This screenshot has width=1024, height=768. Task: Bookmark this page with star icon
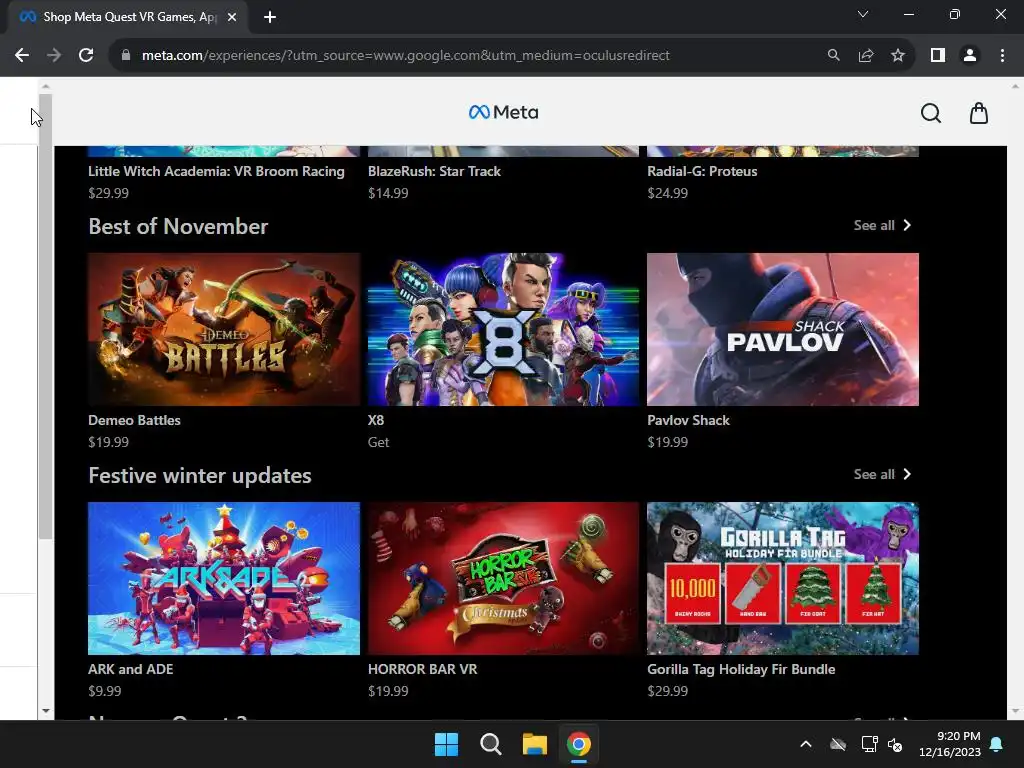tap(898, 56)
